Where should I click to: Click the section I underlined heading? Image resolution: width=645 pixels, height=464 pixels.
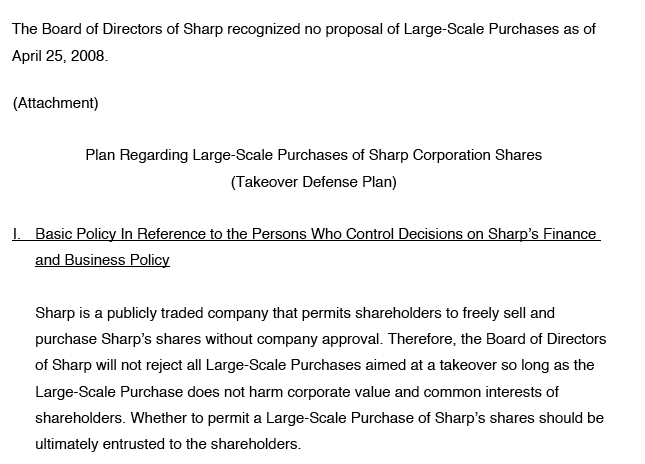click(x=306, y=247)
